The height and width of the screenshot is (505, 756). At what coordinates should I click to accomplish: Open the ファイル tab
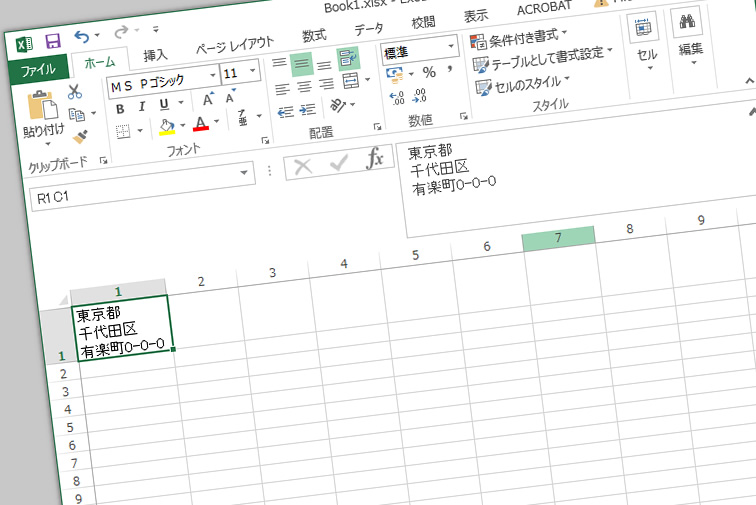(38, 70)
